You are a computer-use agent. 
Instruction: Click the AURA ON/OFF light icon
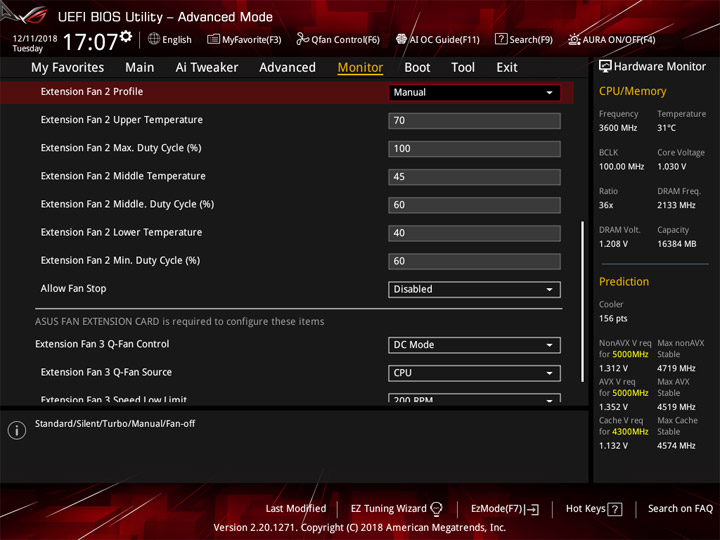pos(574,39)
